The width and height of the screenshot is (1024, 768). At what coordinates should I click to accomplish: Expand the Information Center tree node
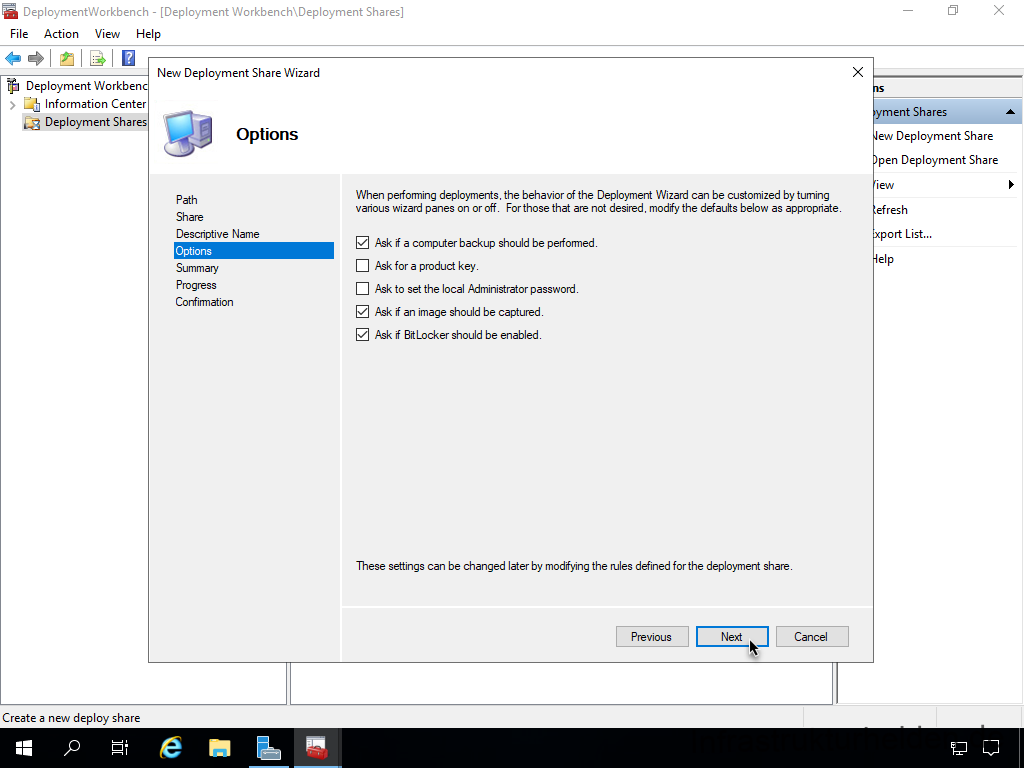[12, 104]
